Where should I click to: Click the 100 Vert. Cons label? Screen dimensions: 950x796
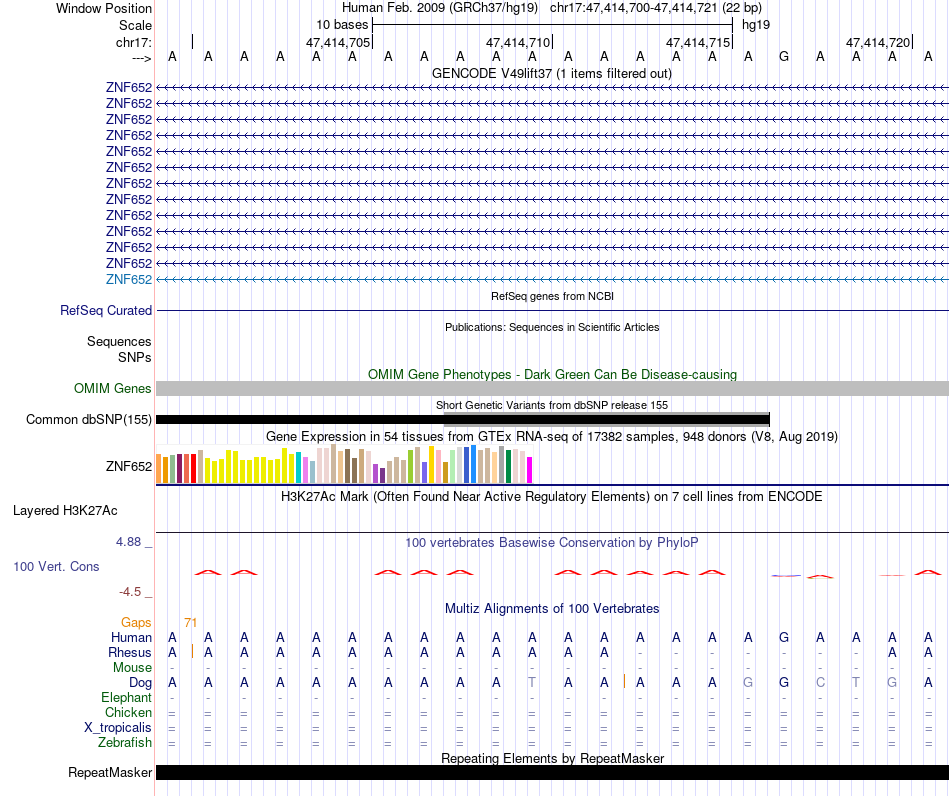(x=56, y=566)
